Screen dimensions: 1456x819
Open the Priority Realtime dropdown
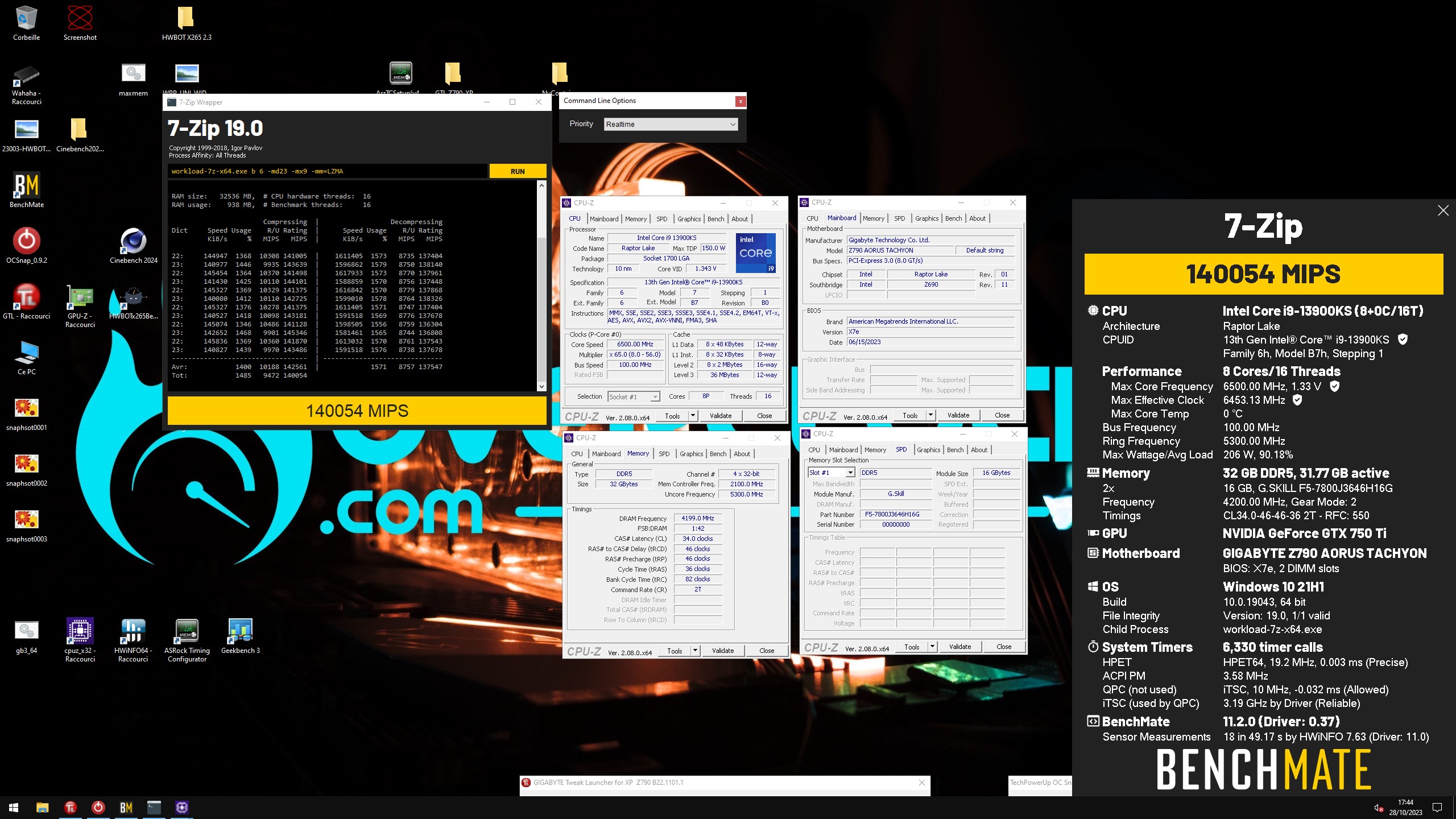[x=671, y=124]
